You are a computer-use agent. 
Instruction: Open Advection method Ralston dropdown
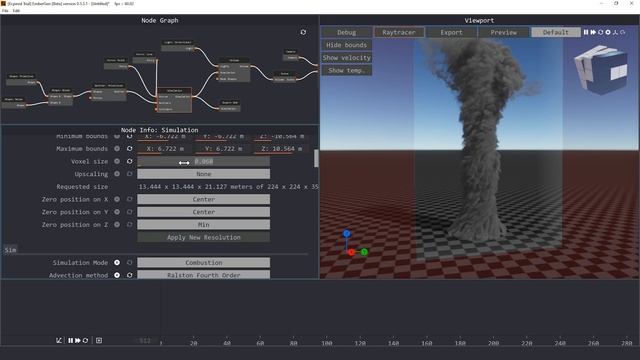pyautogui.click(x=203, y=275)
